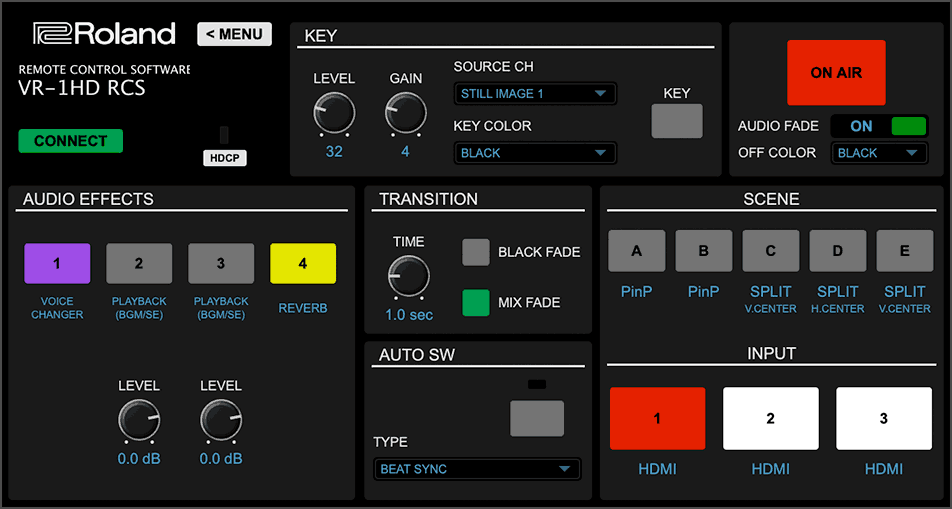
Task: Open the Source CH Still Image 1 dropdown
Action: pyautogui.click(x=534, y=94)
